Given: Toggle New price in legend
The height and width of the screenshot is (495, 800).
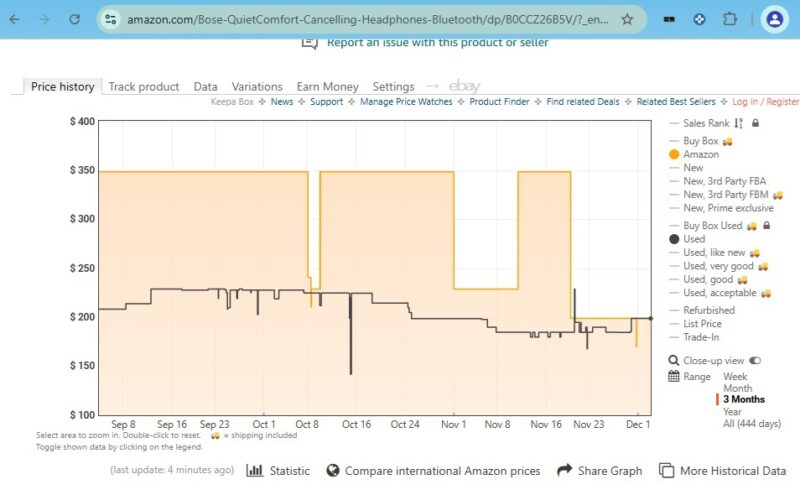Looking at the screenshot, I should click(x=693, y=167).
